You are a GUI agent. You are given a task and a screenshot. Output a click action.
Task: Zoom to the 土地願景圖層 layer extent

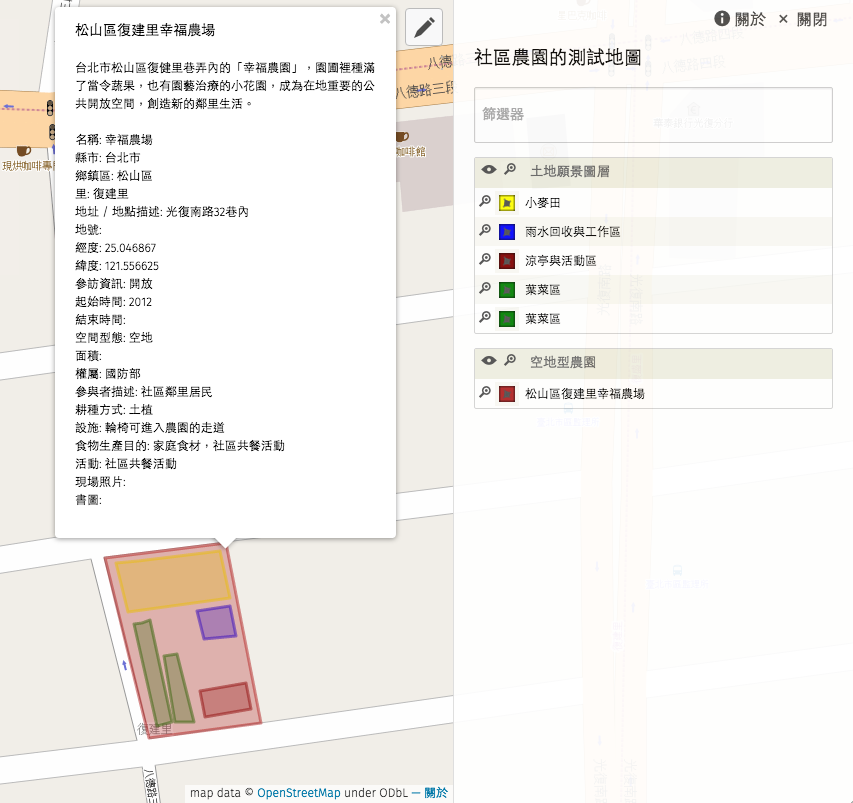point(510,170)
